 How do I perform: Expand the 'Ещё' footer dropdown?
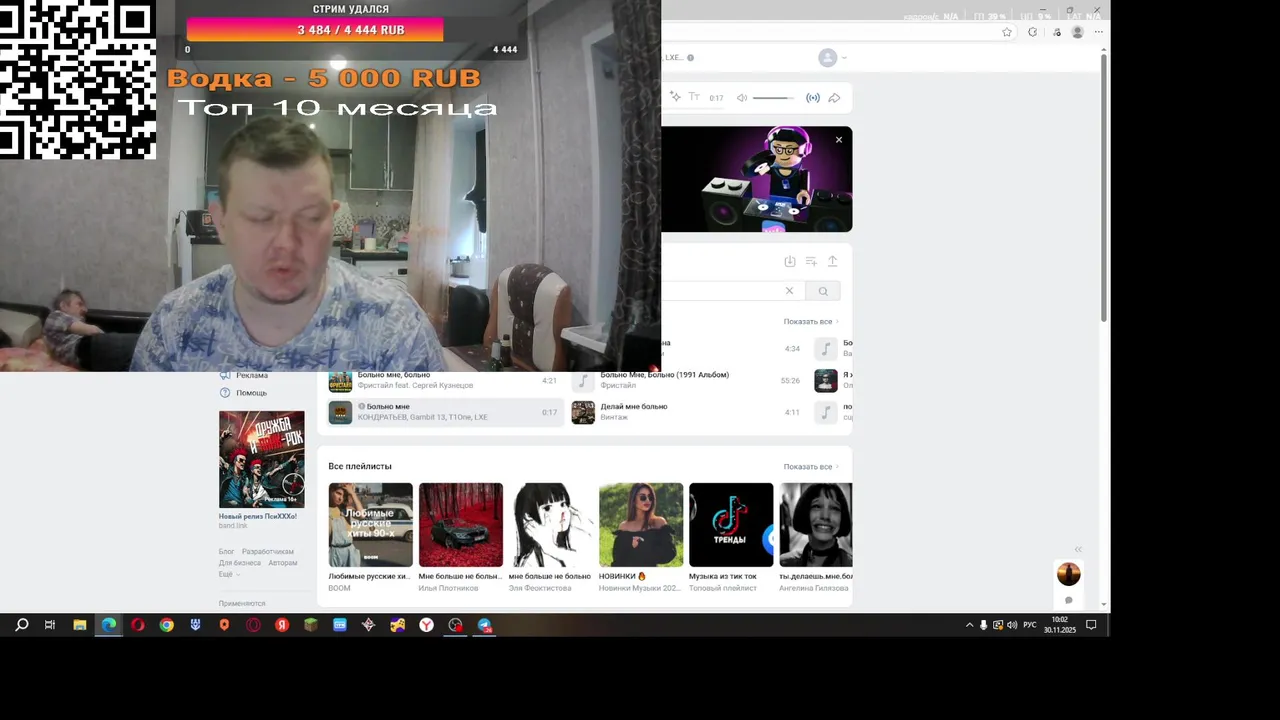click(229, 574)
